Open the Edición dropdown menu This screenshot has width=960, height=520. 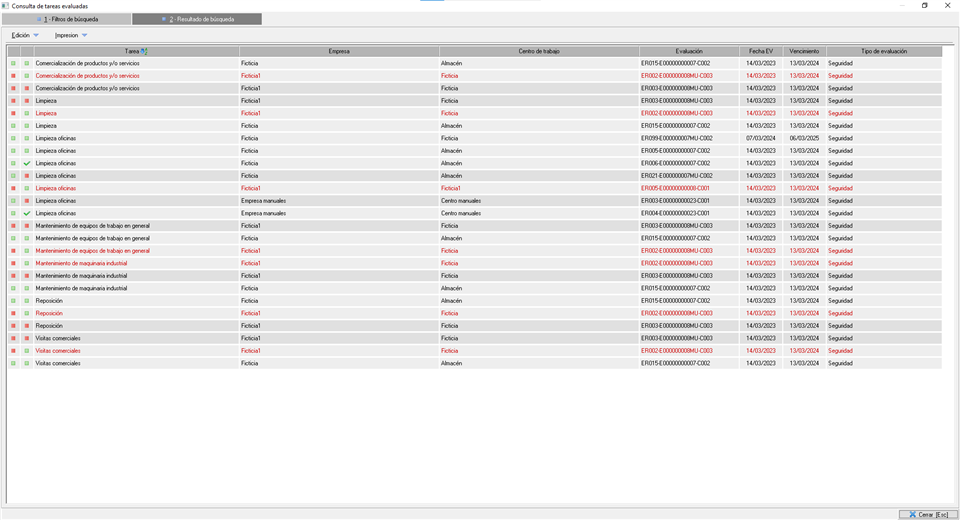[x=25, y=35]
